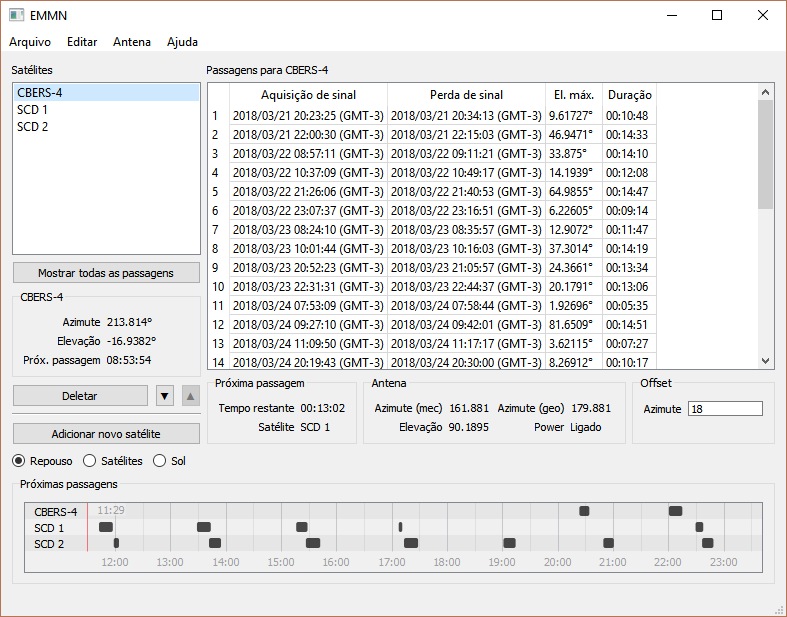Click SCD 2 pass marker near 12:00
This screenshot has width=787, height=617.
point(116,543)
